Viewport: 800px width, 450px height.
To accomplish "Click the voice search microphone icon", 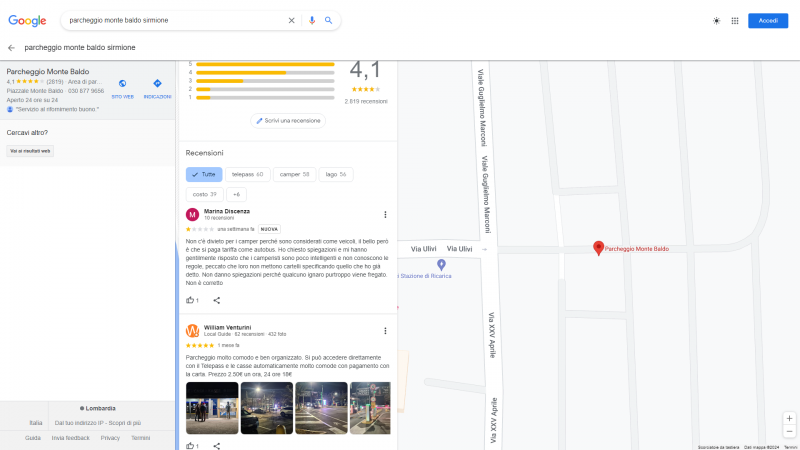I will 311,20.
